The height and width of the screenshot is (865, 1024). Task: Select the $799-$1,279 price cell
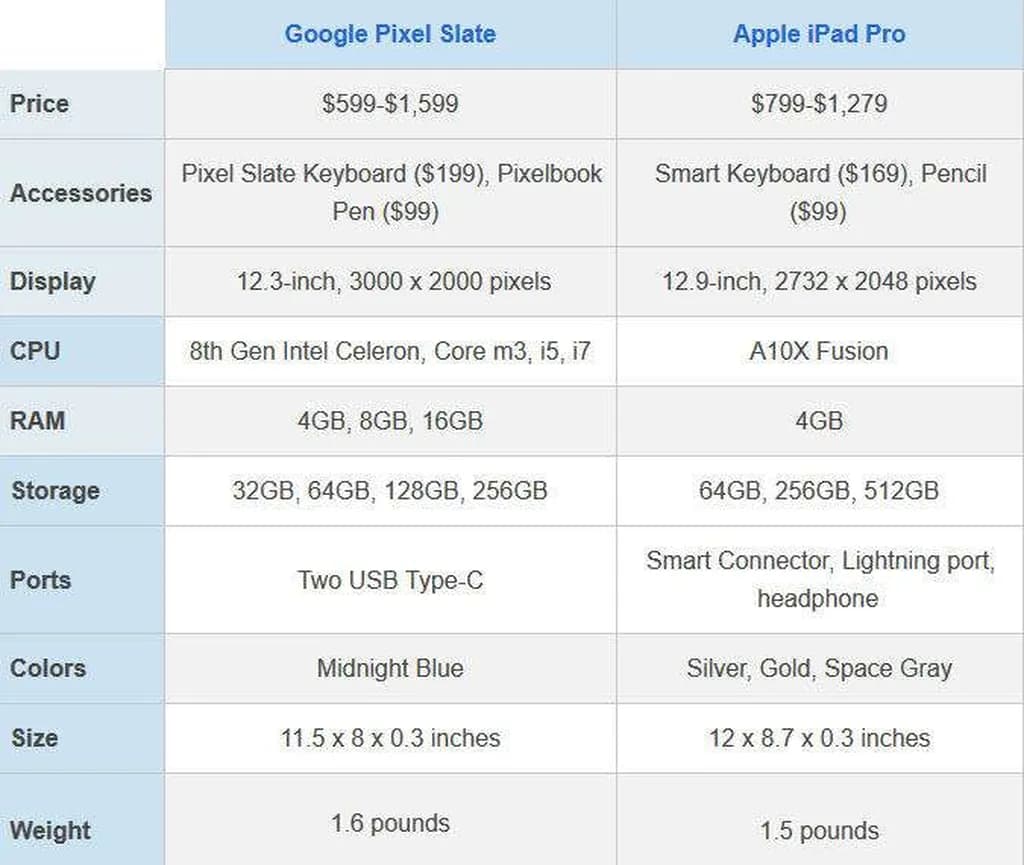tap(819, 104)
